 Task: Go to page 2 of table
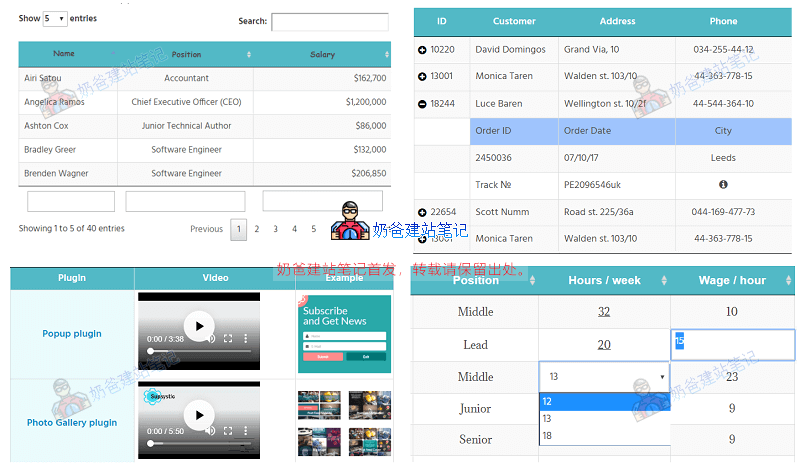[257, 229]
